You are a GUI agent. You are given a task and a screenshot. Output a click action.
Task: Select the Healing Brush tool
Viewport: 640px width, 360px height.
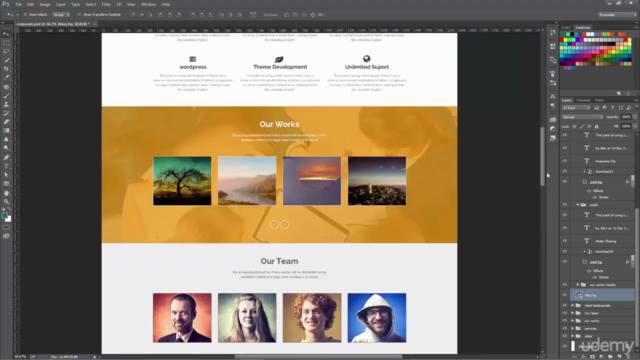click(6, 87)
